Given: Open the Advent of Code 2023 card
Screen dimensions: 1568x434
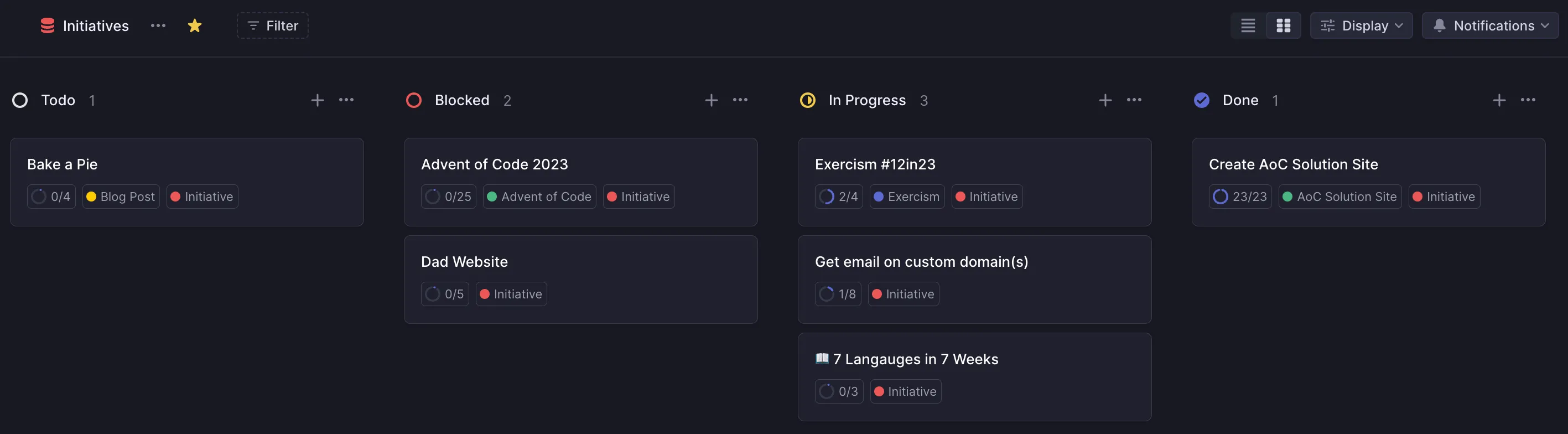Looking at the screenshot, I should pos(494,164).
